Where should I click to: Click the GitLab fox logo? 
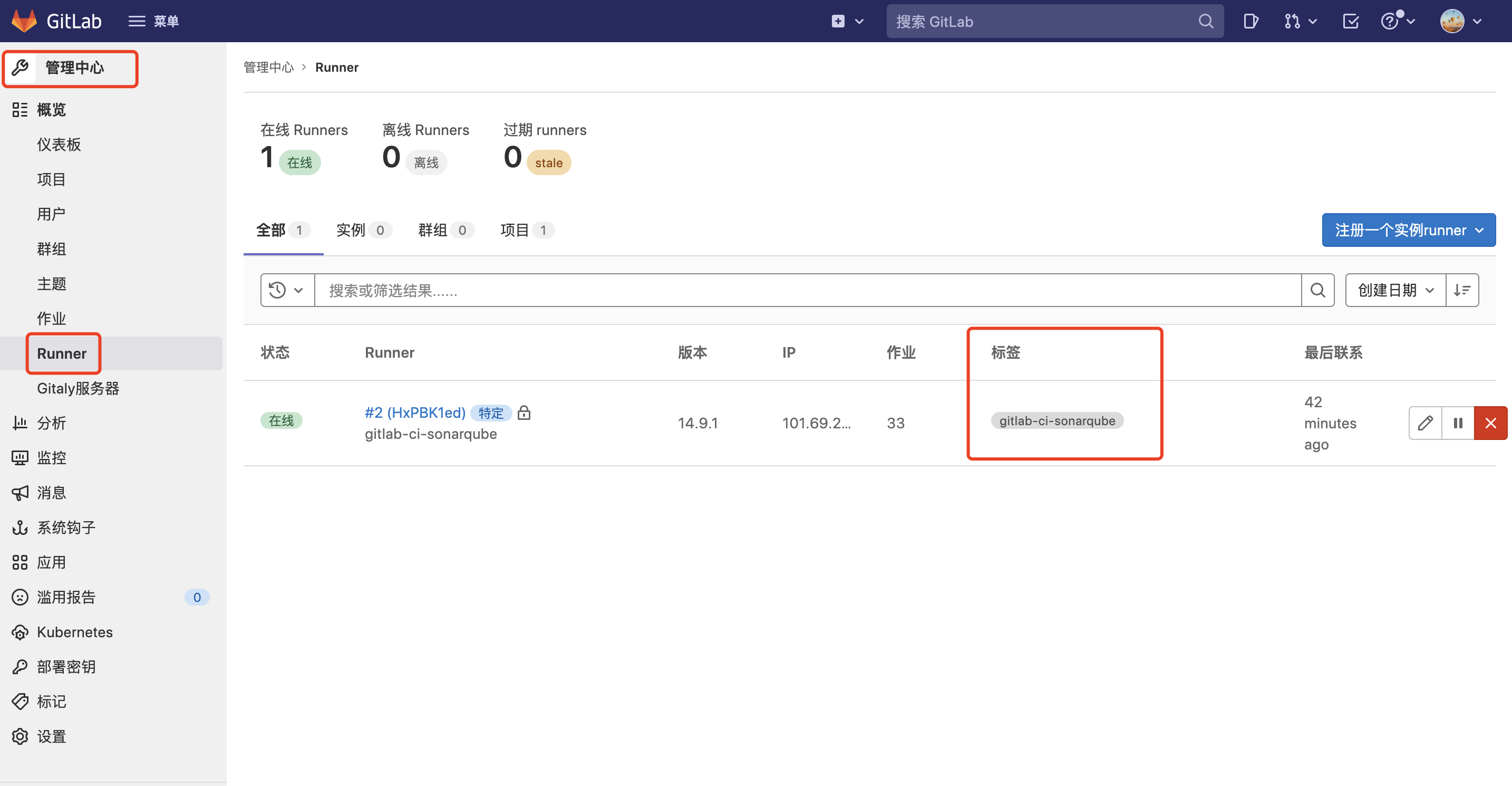point(25,21)
